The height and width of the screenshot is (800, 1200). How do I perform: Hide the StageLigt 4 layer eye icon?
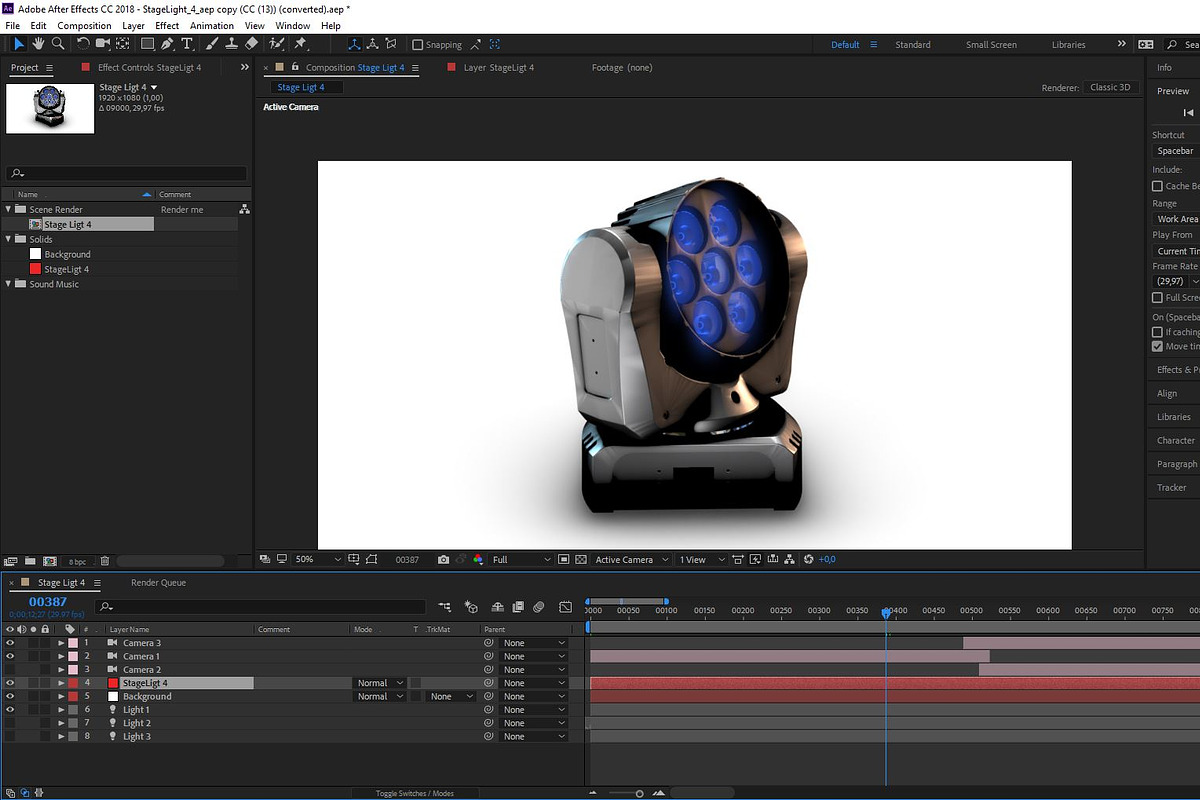tap(10, 683)
